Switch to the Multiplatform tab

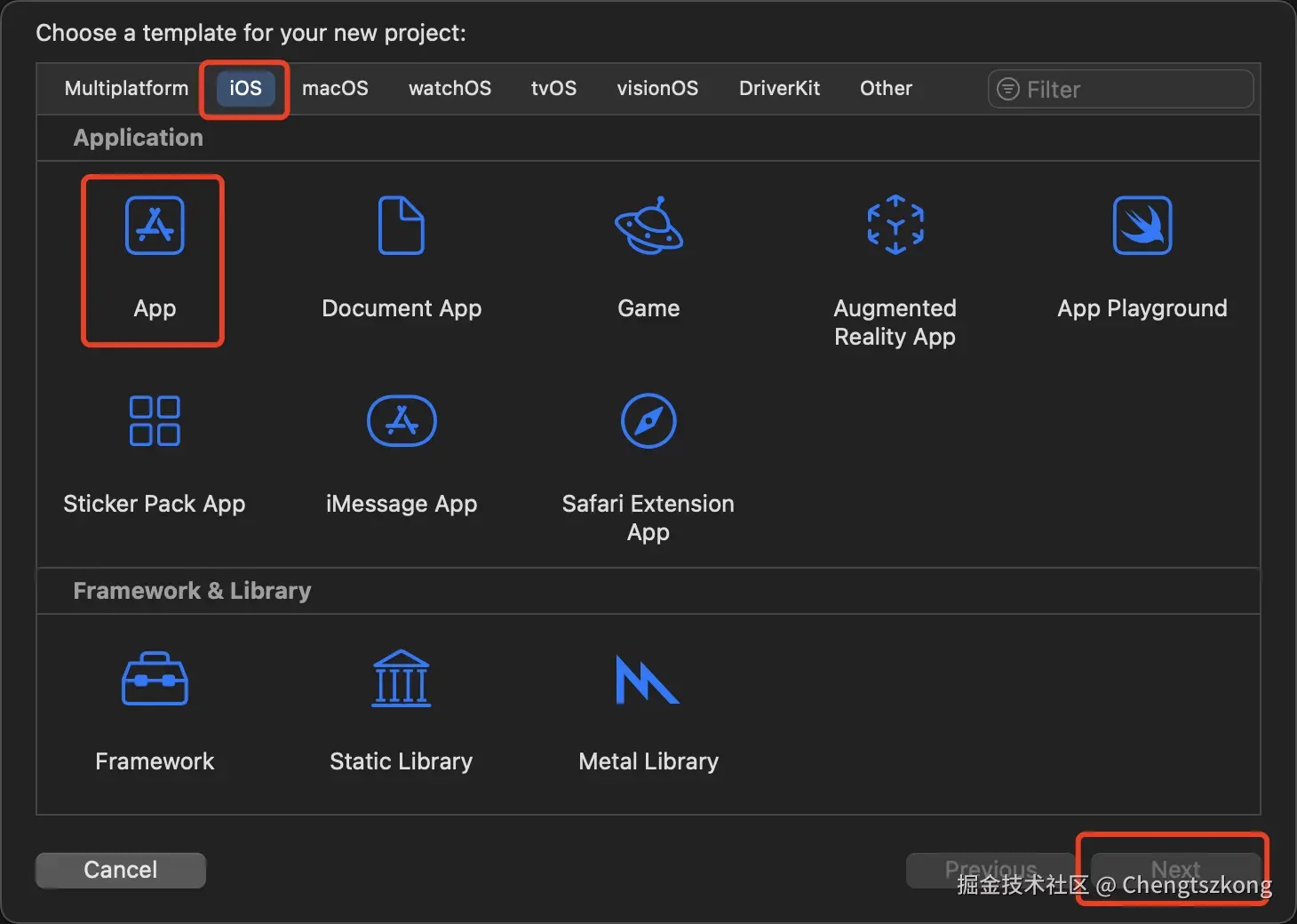pos(126,89)
